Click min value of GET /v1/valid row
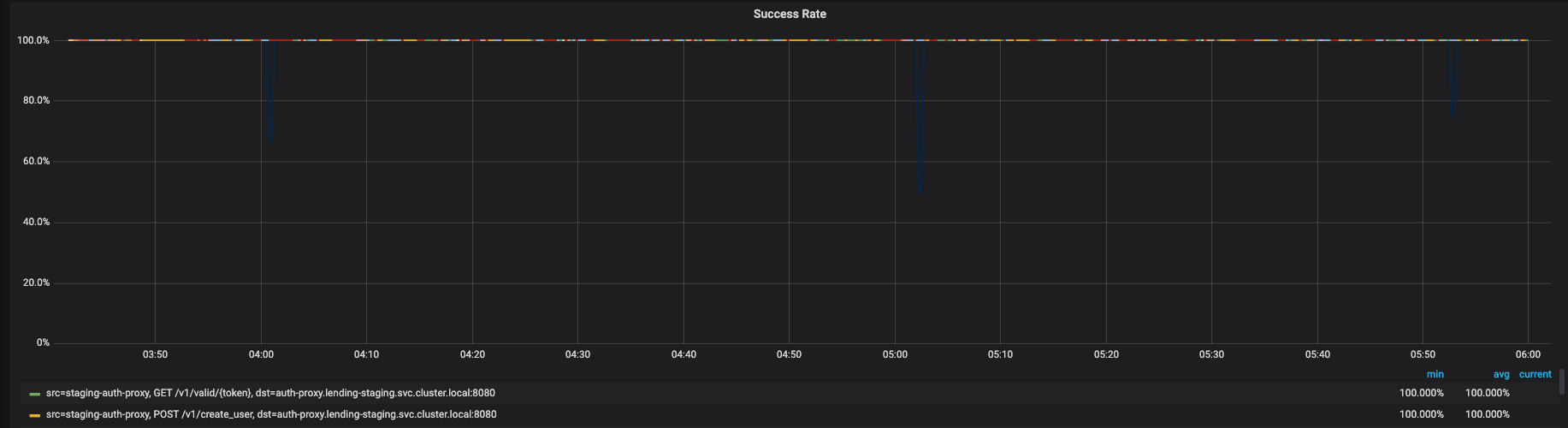Screen dimensions: 1568x428 tap(1421, 393)
